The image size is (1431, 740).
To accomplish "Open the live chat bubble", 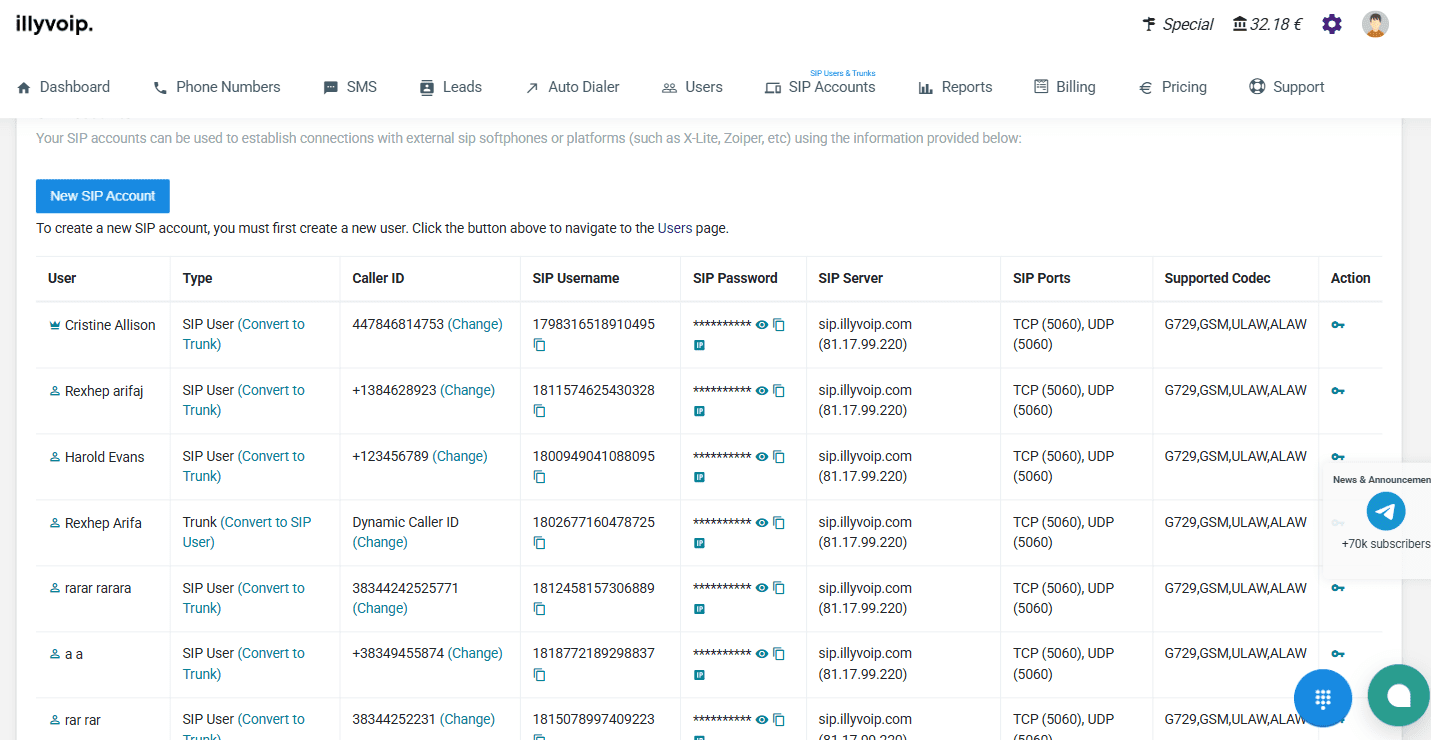I will 1398,696.
